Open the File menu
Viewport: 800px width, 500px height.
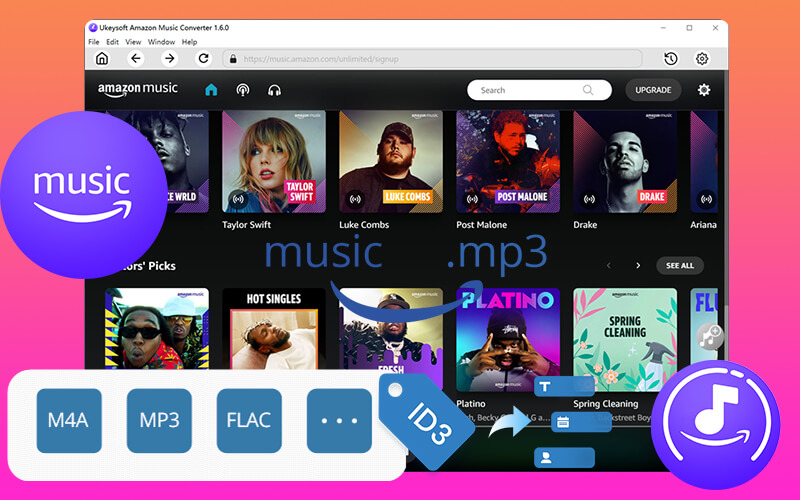pos(94,42)
